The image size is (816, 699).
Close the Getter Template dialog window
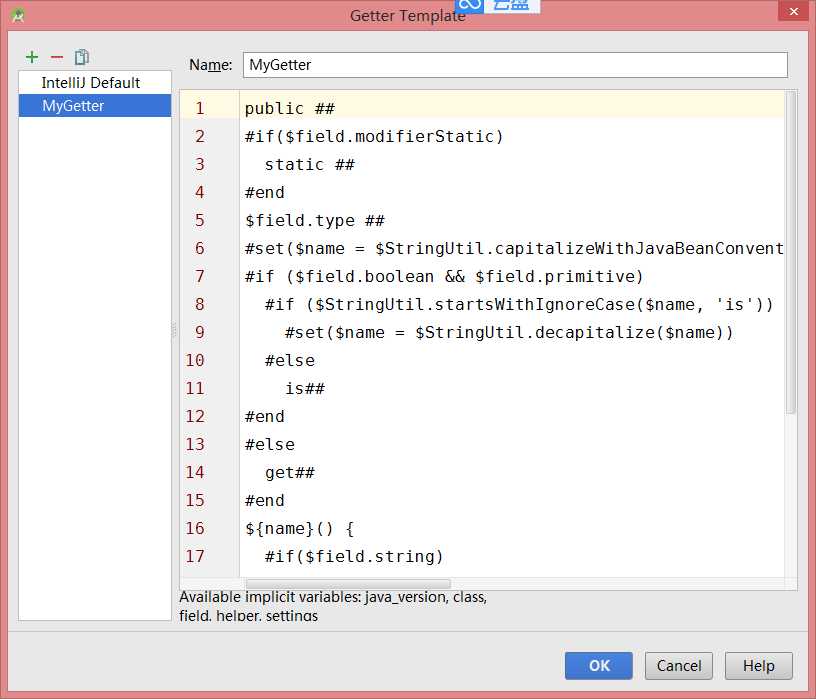point(793,11)
